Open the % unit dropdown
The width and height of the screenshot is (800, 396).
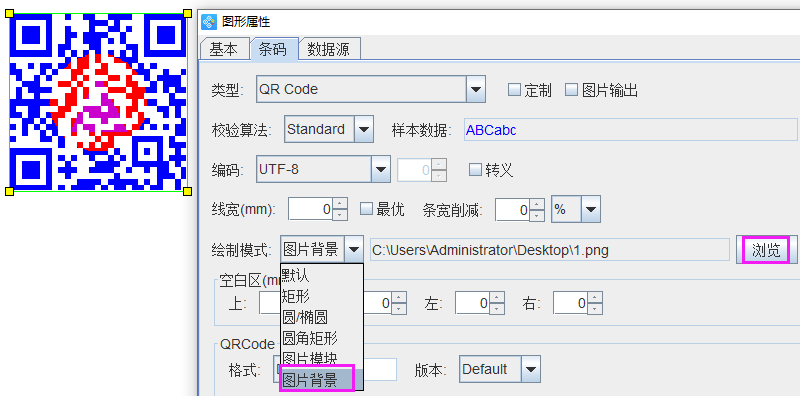point(591,209)
